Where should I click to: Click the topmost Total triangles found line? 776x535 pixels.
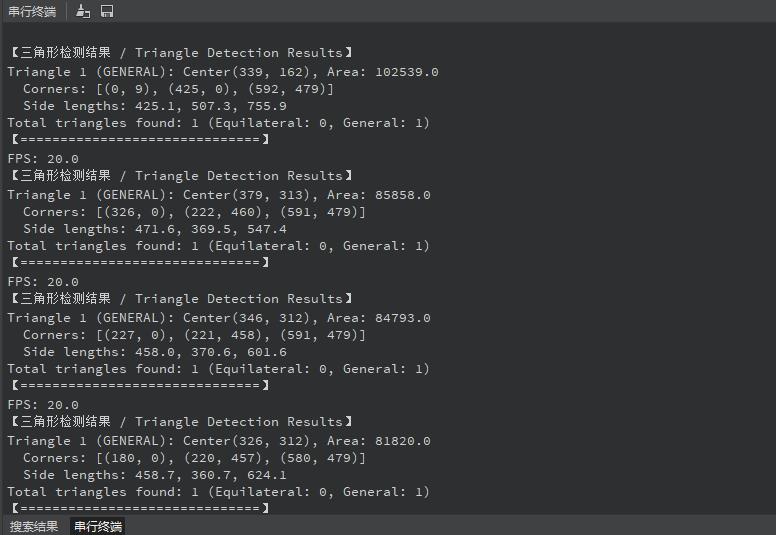[x=218, y=123]
